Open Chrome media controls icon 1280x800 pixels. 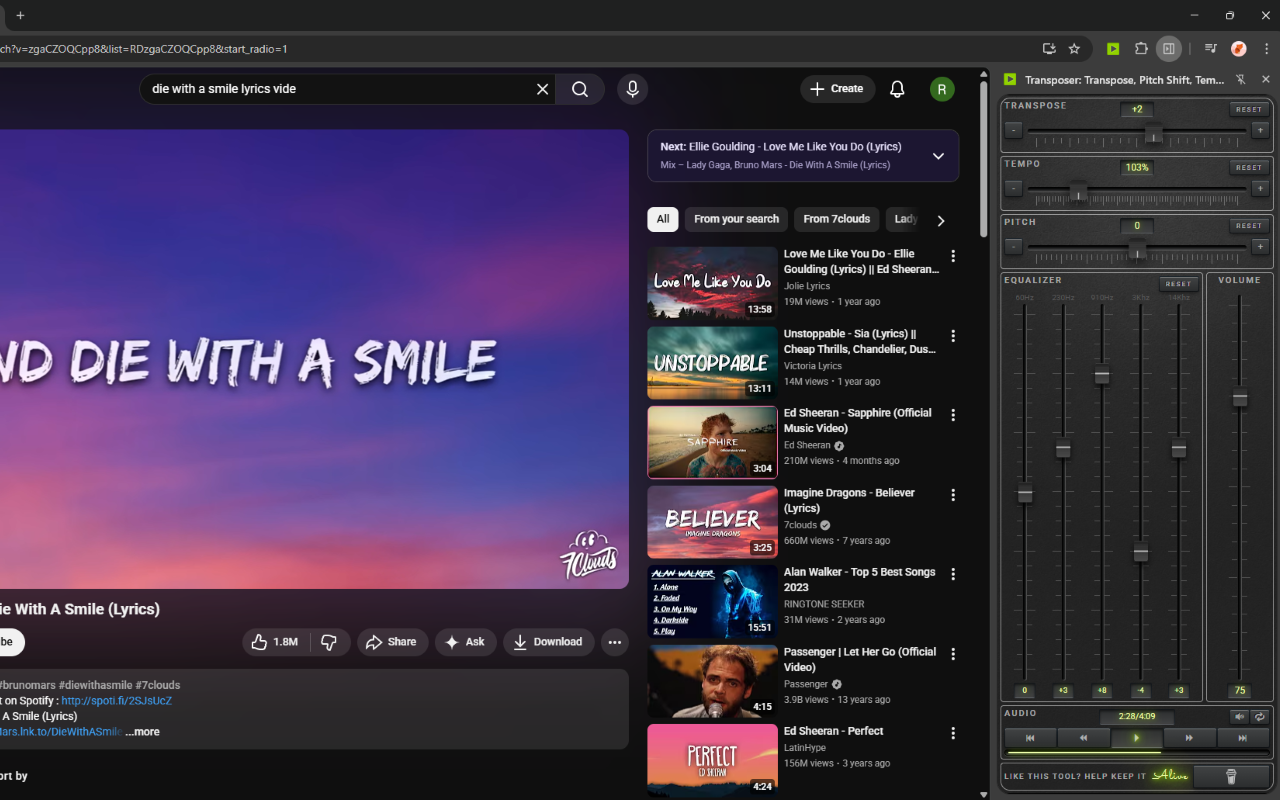click(1210, 48)
